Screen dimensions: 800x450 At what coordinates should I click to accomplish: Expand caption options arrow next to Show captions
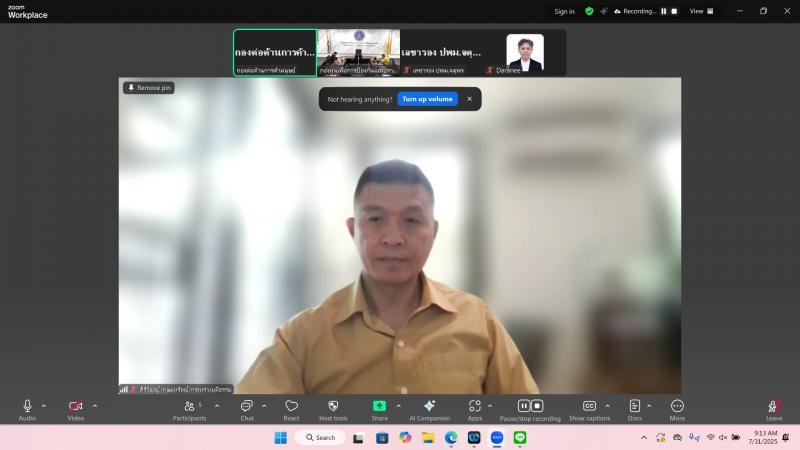coord(608,406)
